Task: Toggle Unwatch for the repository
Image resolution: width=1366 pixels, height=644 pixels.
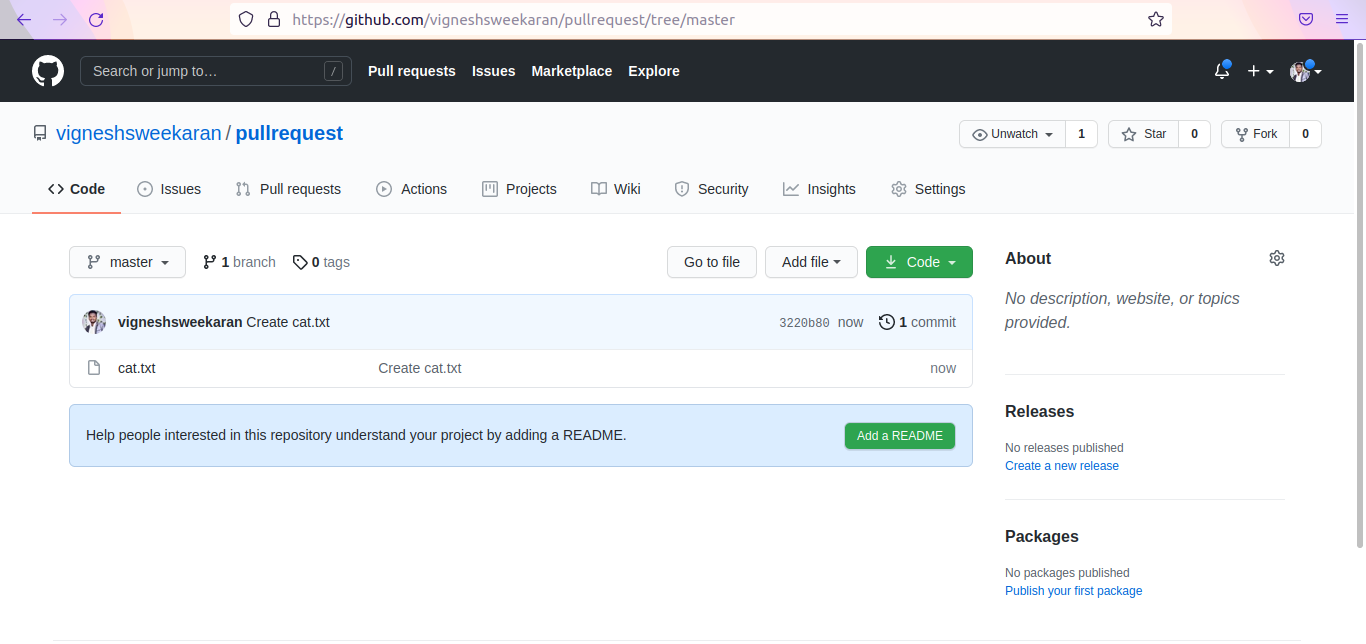Action: tap(1012, 134)
